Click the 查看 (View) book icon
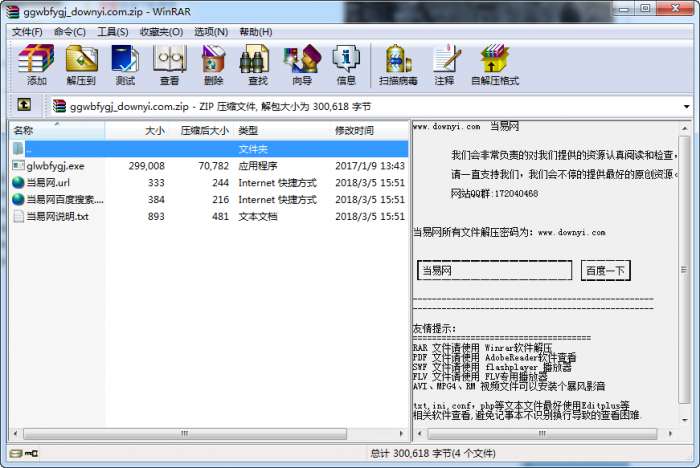 (169, 65)
